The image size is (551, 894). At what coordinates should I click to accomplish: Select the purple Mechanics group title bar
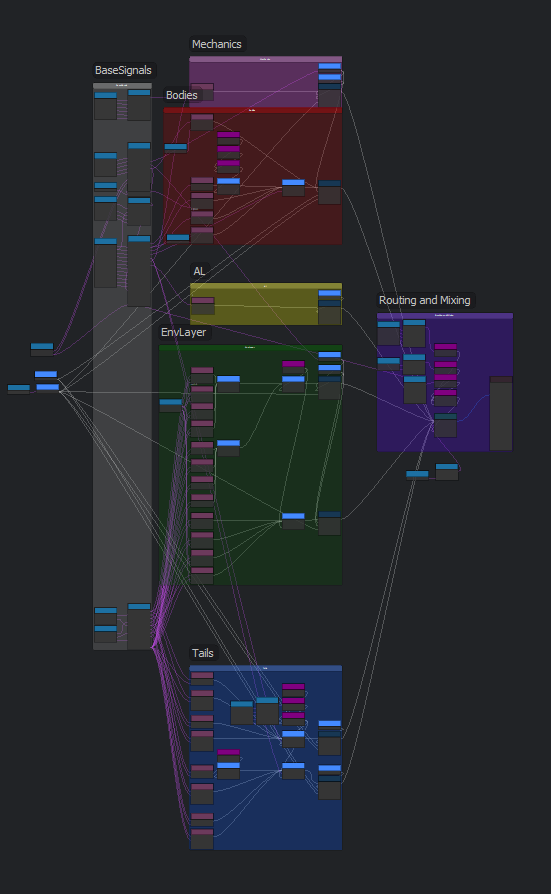[266, 59]
